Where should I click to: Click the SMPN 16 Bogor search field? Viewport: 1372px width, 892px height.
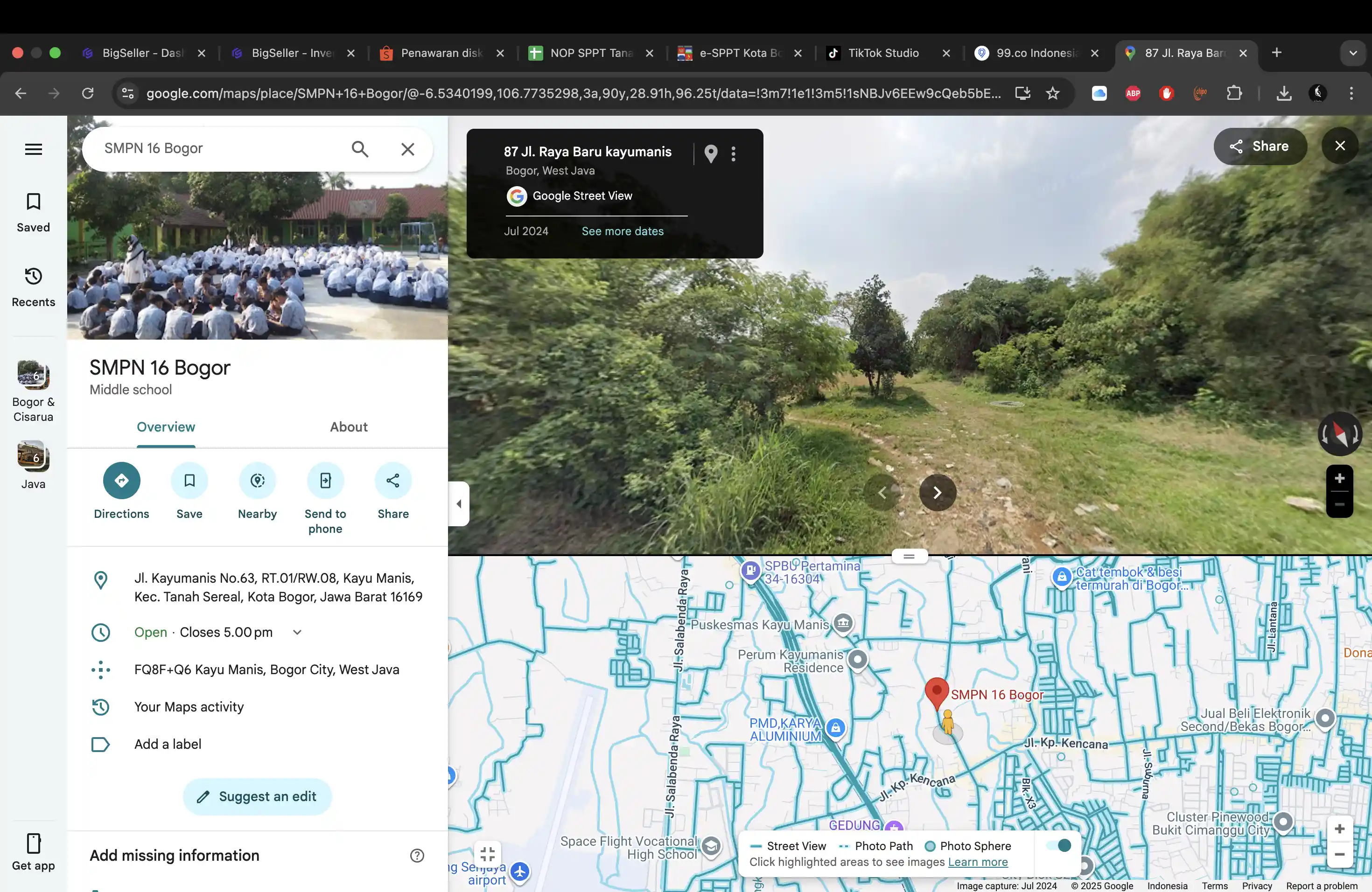219,149
